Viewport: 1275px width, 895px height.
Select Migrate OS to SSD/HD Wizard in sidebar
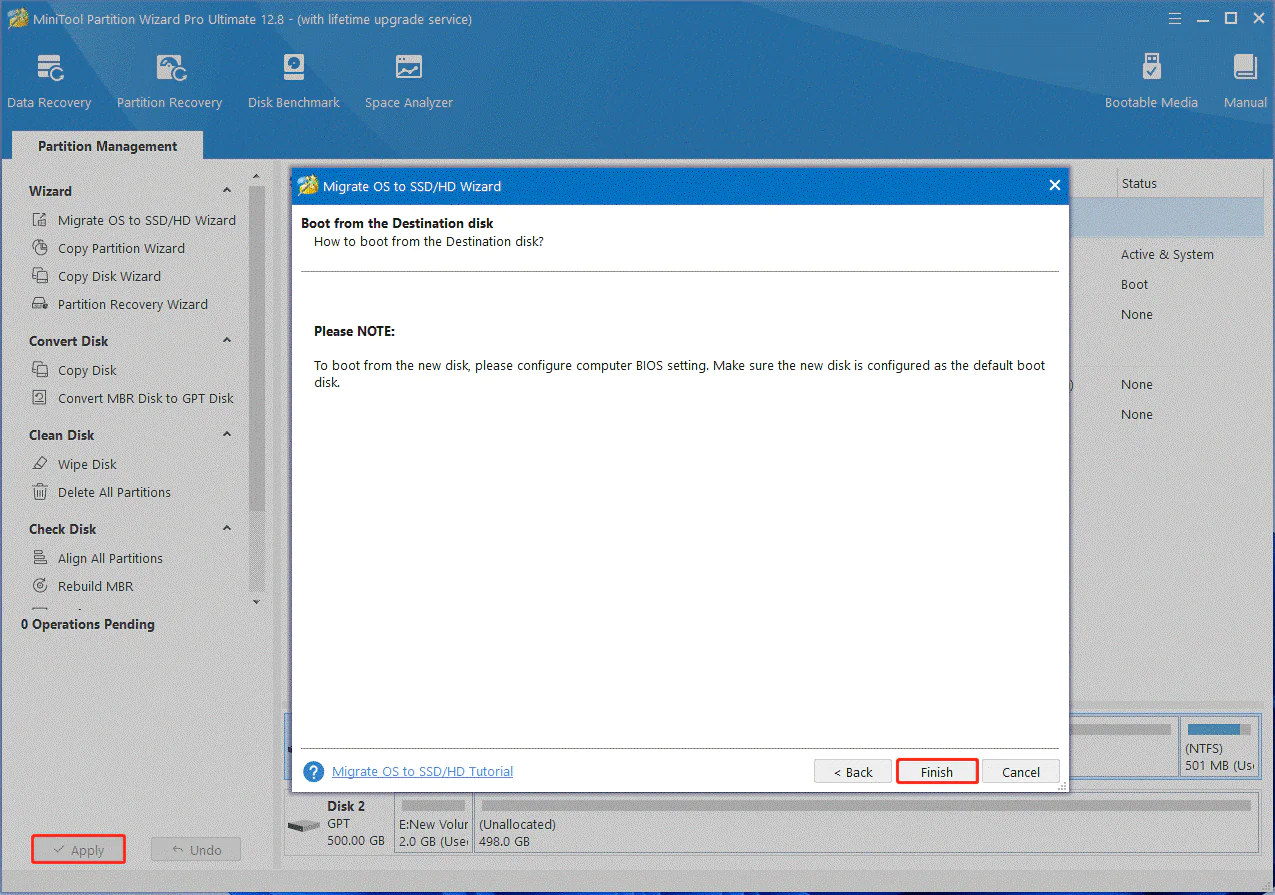tap(146, 220)
